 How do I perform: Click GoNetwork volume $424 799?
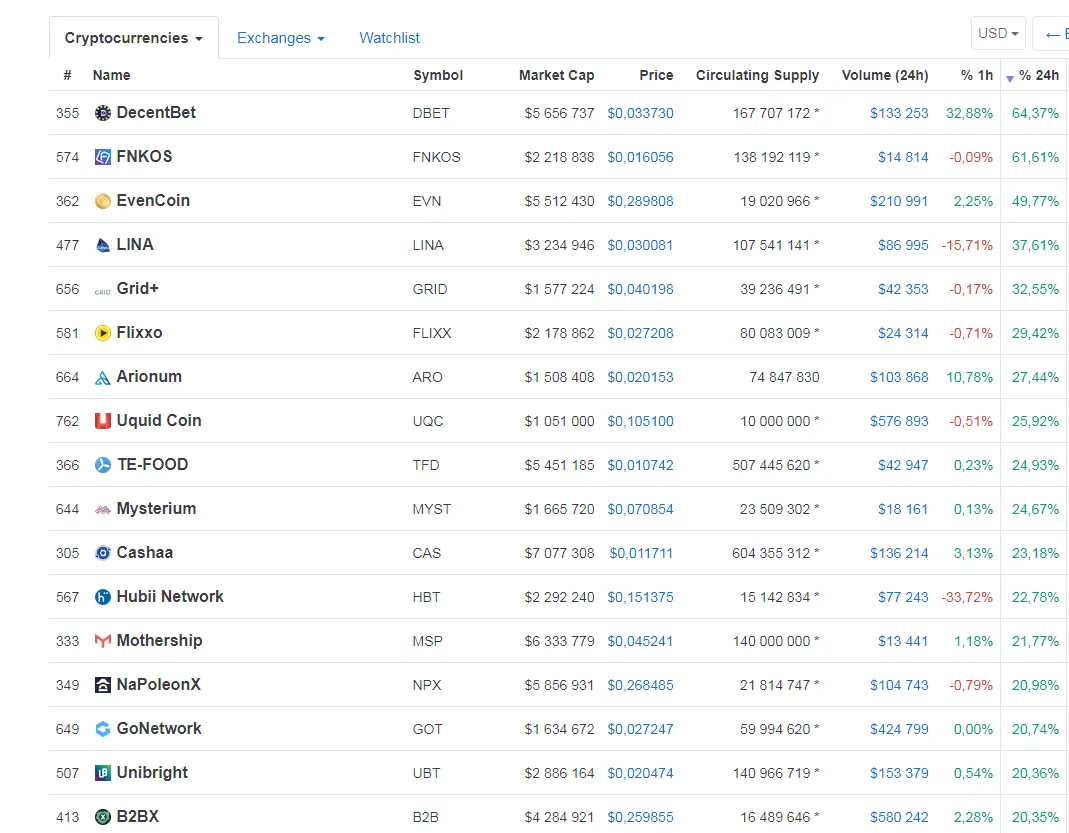899,729
